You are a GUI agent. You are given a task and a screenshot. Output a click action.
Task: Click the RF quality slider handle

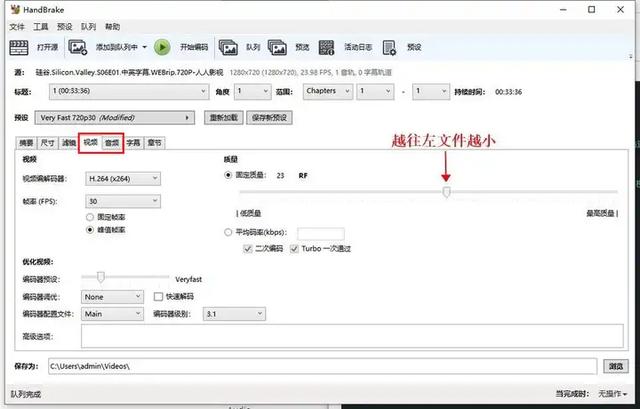click(446, 191)
